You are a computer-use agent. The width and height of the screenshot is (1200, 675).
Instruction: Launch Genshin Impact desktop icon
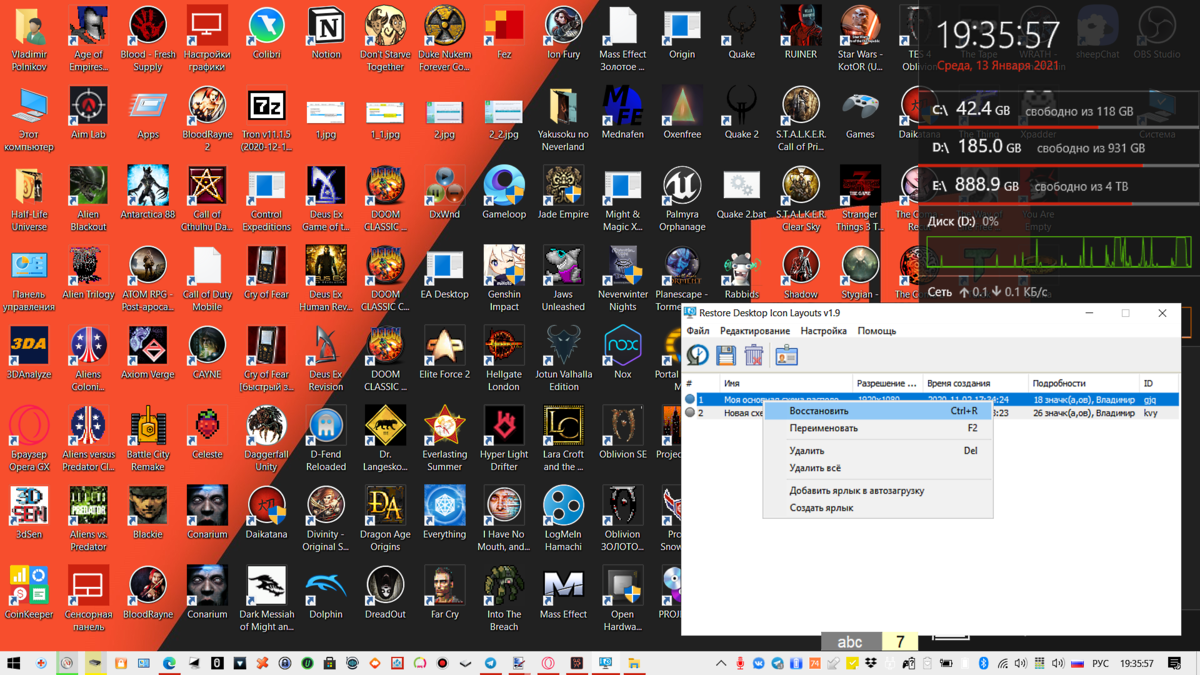[x=504, y=278]
